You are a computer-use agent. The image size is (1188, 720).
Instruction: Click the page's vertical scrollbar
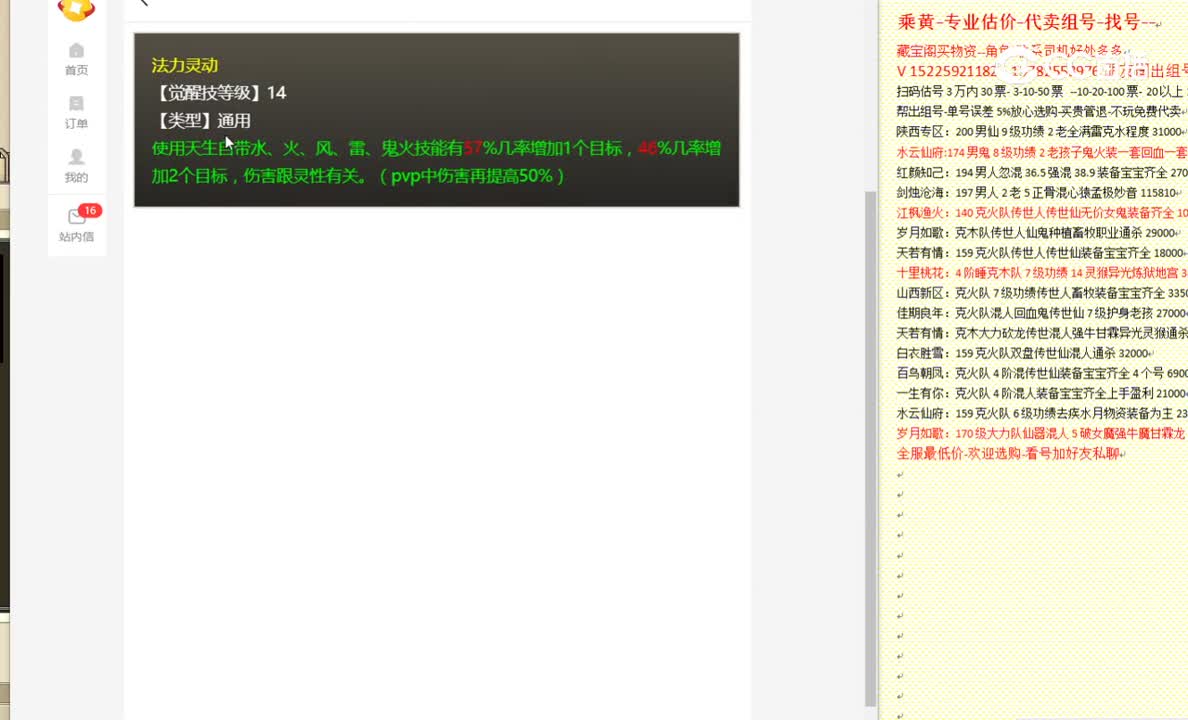click(870, 449)
